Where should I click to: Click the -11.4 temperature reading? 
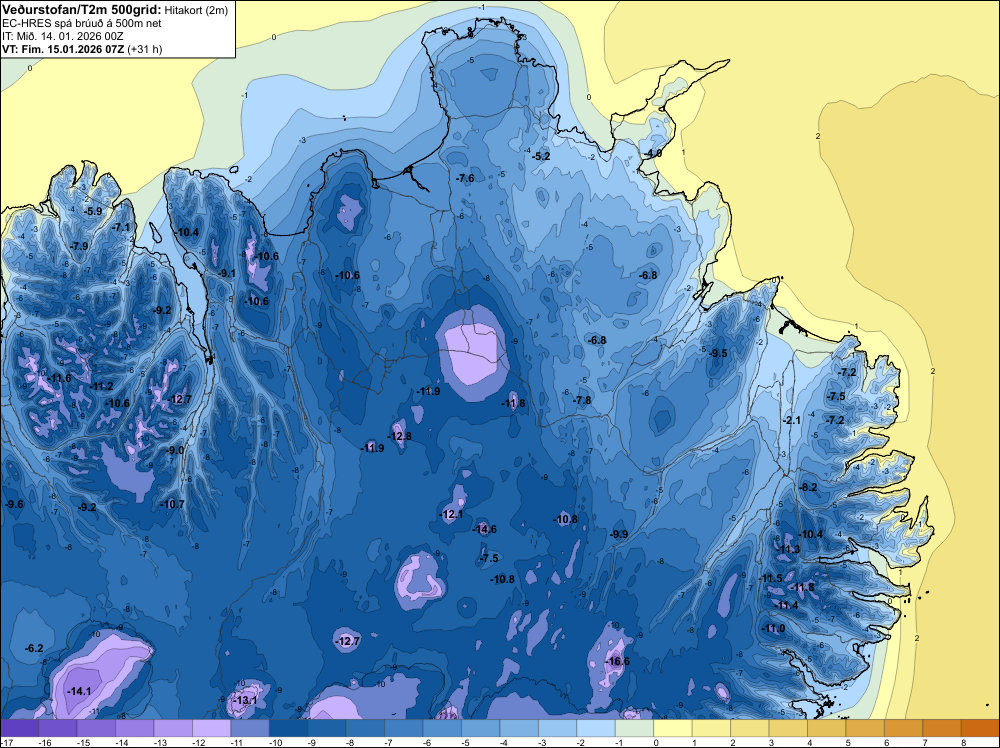click(x=786, y=605)
